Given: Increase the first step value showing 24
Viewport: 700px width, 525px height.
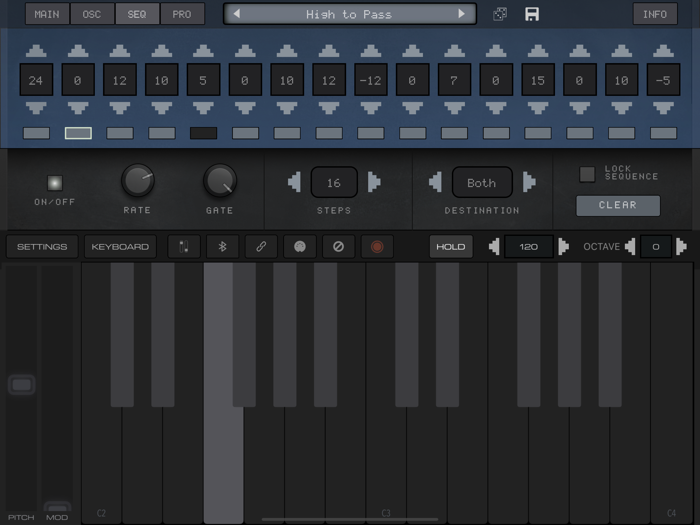Looking at the screenshot, I should click(x=36, y=51).
